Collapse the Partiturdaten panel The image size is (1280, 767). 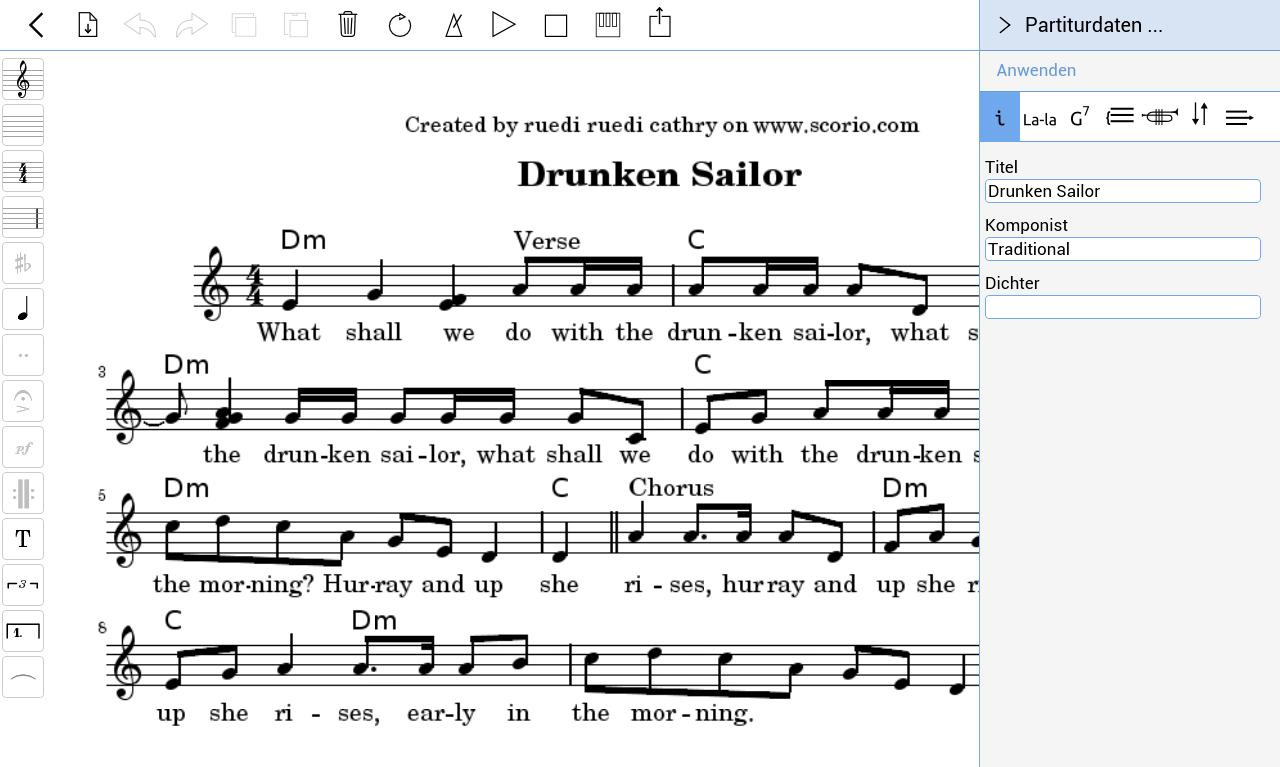click(x=1005, y=25)
